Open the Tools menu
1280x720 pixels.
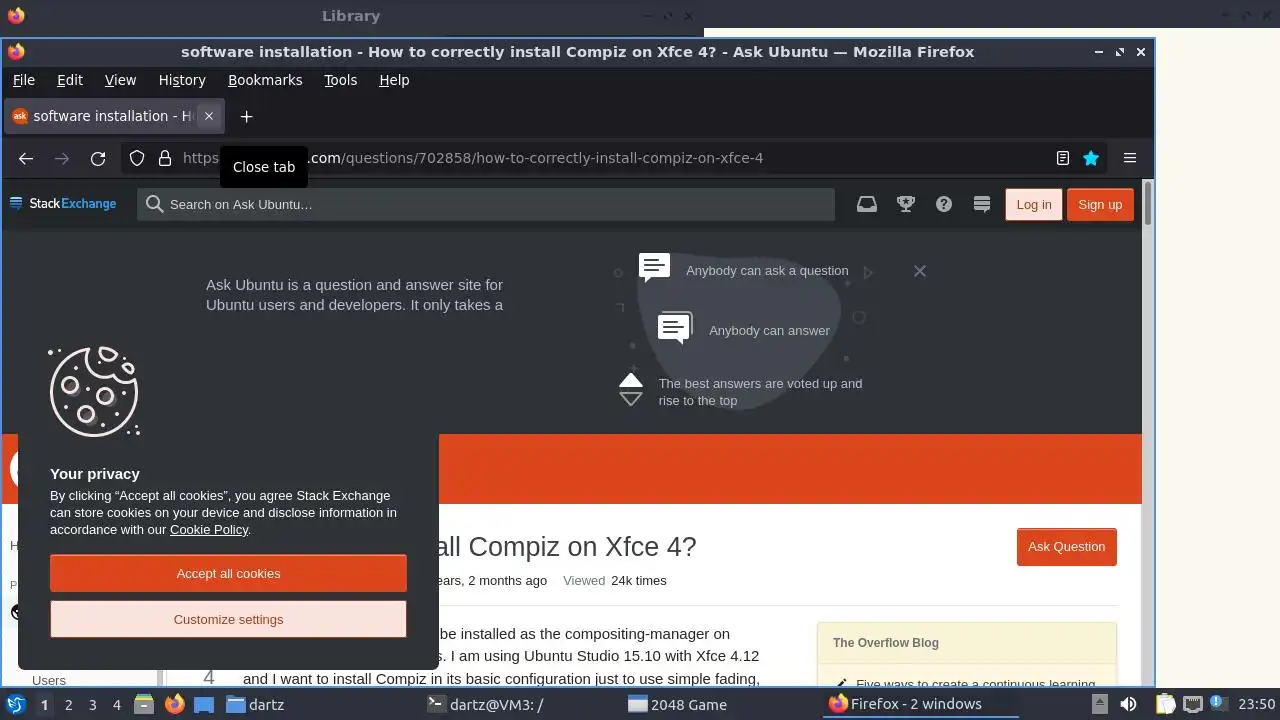pyautogui.click(x=340, y=80)
